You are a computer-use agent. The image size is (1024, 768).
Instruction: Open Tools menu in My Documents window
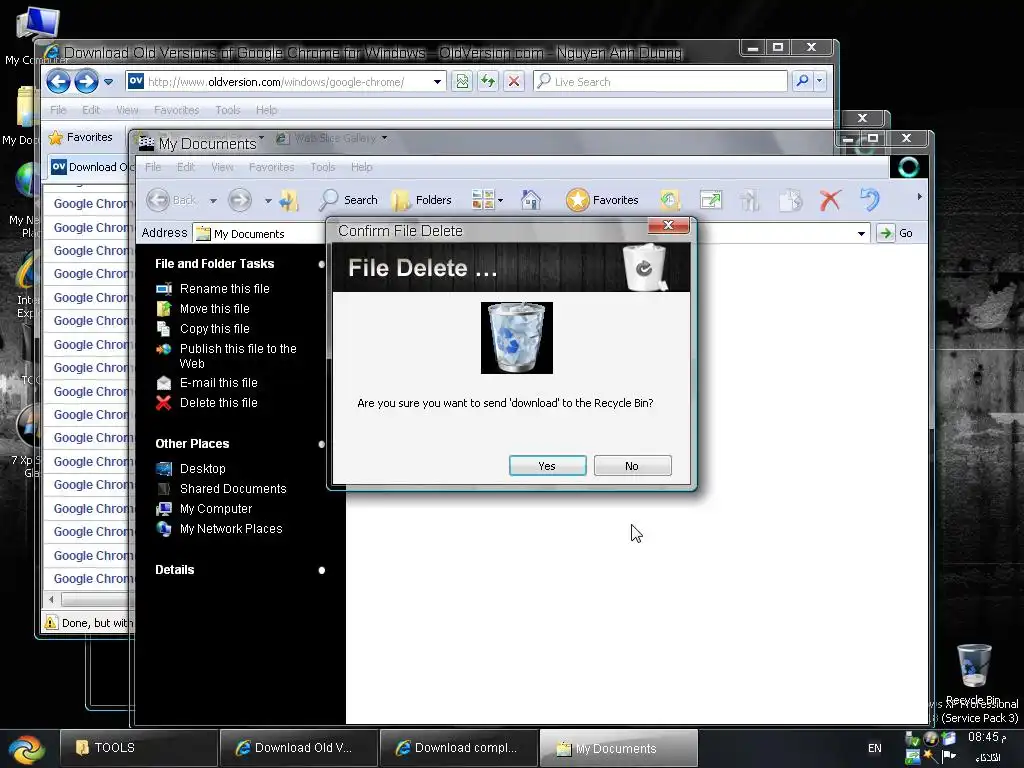click(x=323, y=167)
